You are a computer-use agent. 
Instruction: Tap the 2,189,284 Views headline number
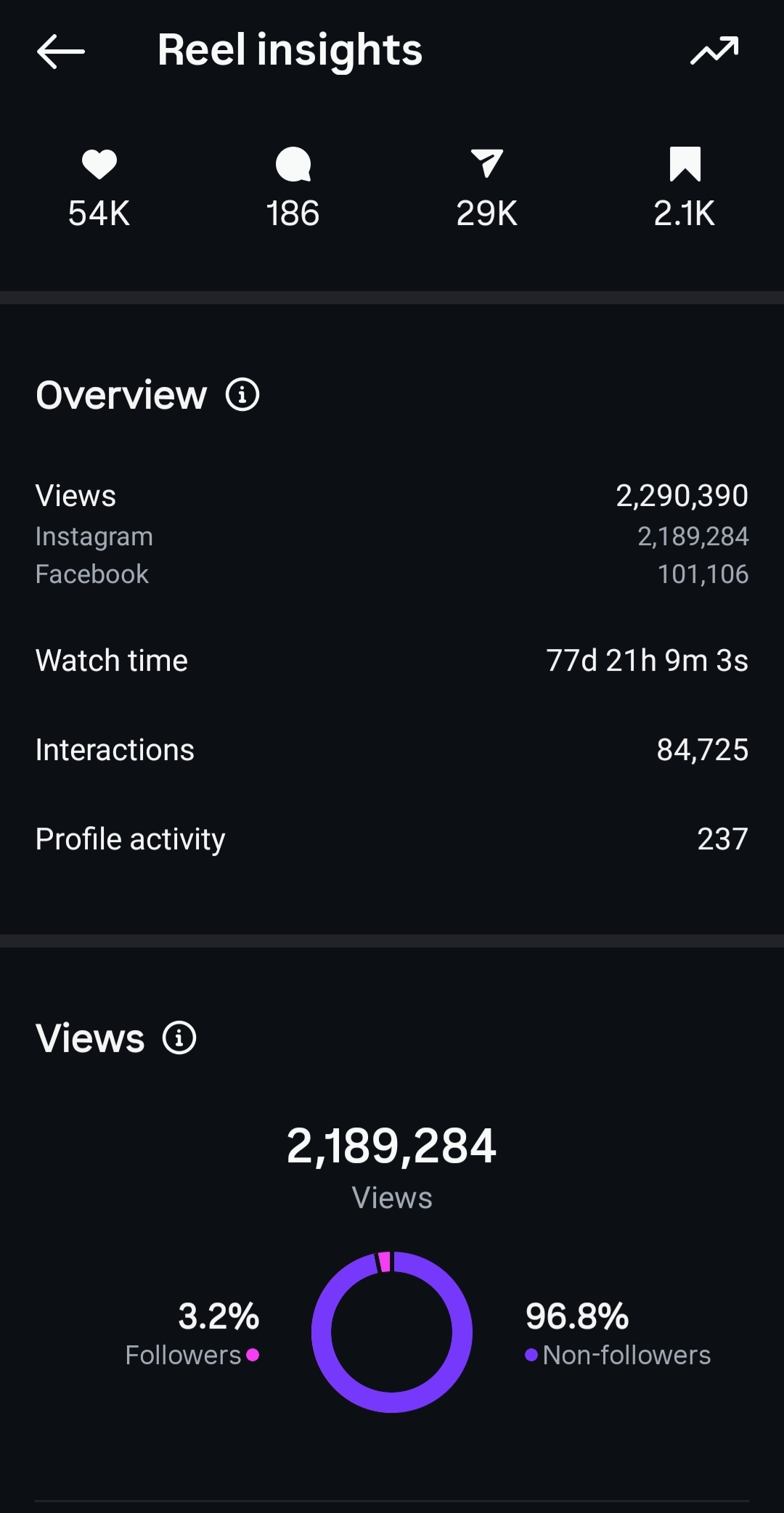click(x=392, y=1146)
